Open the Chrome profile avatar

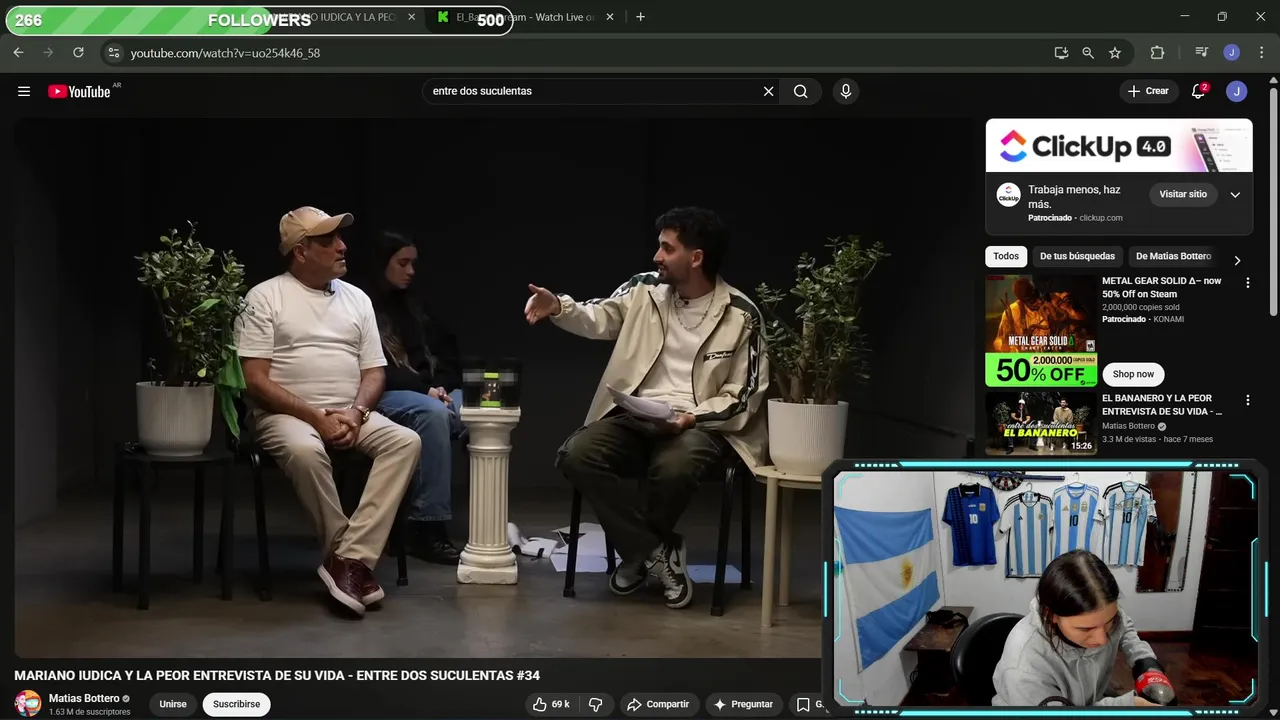(1232, 53)
